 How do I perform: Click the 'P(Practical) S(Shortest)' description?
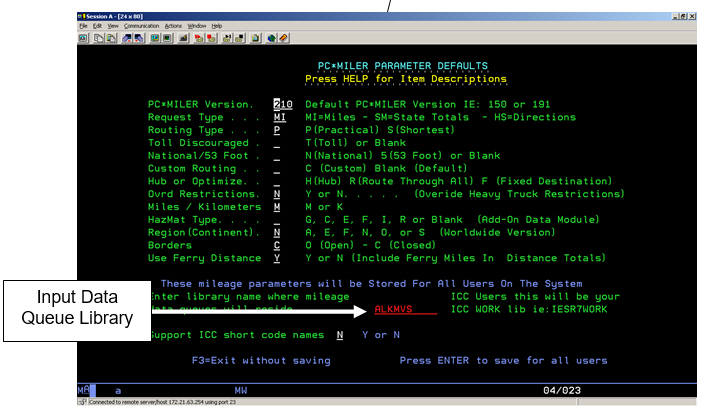click(380, 130)
